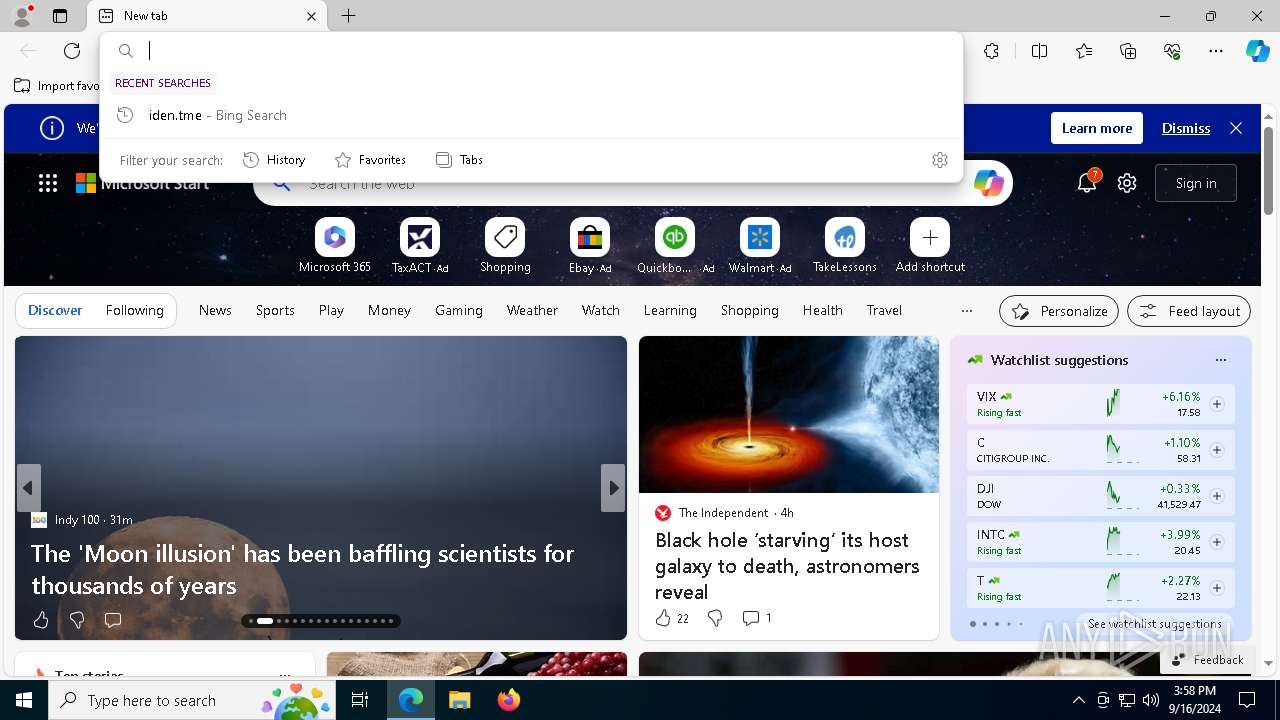Open the News category
1280x720 pixels.
pyautogui.click(x=215, y=311)
